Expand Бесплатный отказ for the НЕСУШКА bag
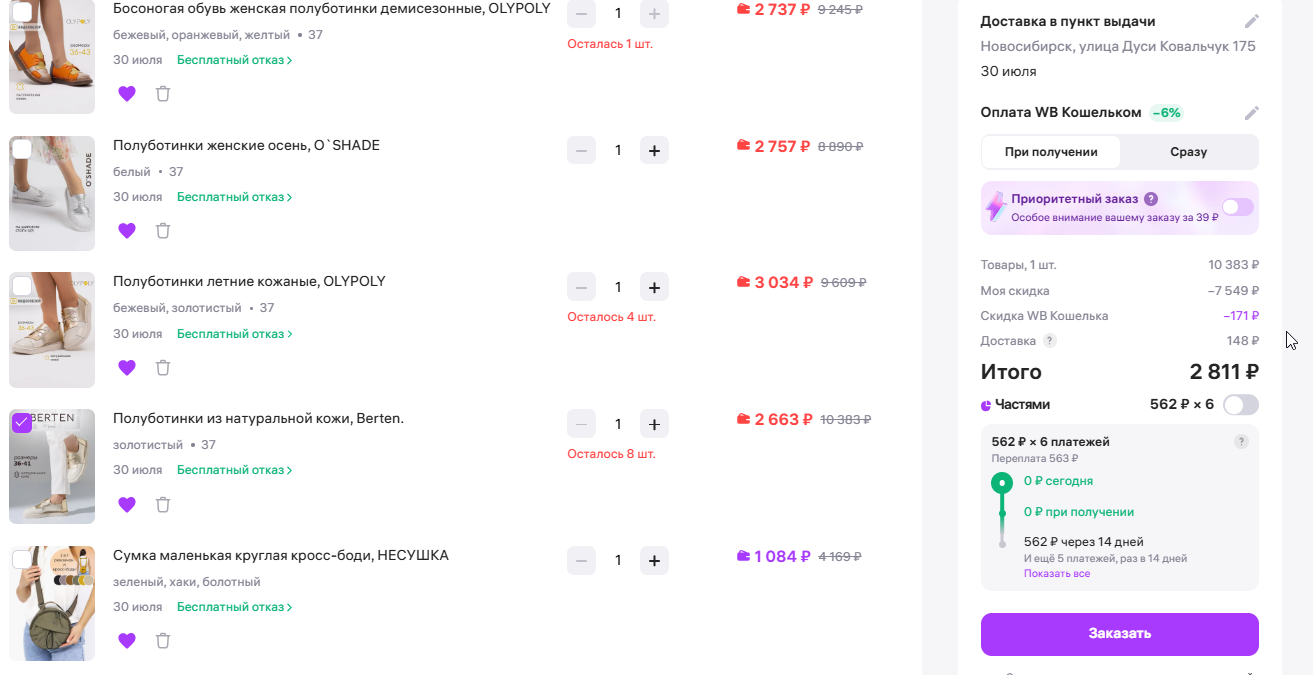 tap(235, 607)
